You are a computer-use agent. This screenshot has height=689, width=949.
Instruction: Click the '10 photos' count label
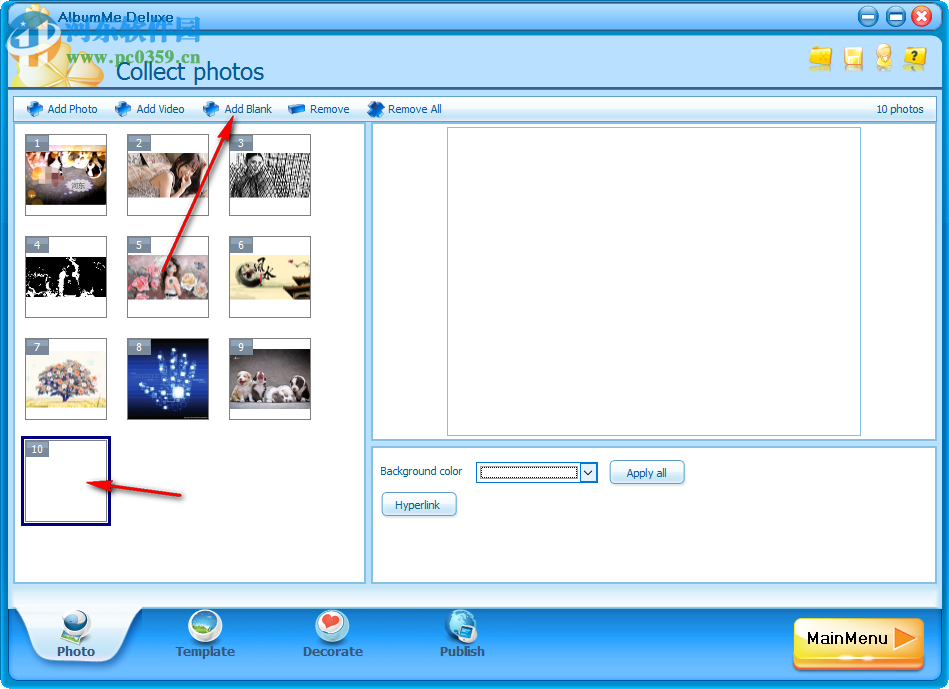coord(899,109)
